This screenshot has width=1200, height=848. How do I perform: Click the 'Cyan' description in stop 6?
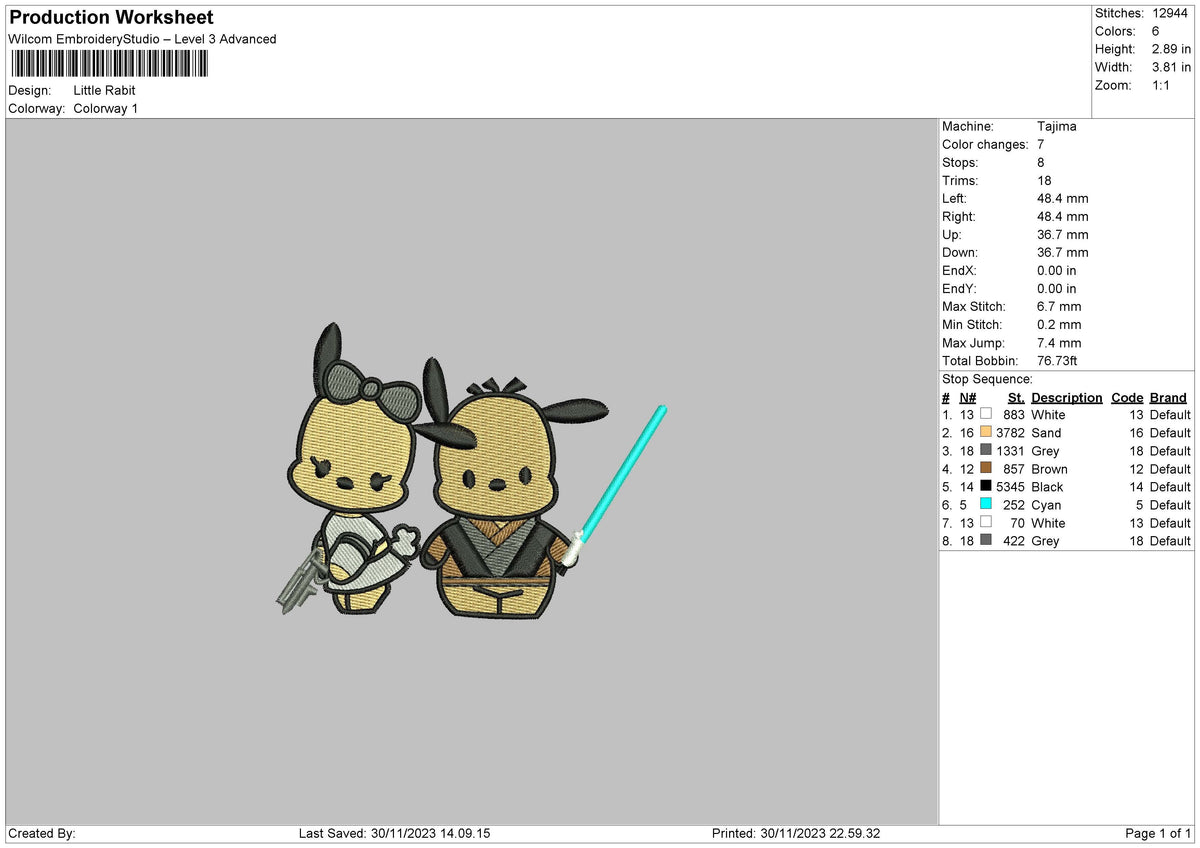(x=1046, y=504)
